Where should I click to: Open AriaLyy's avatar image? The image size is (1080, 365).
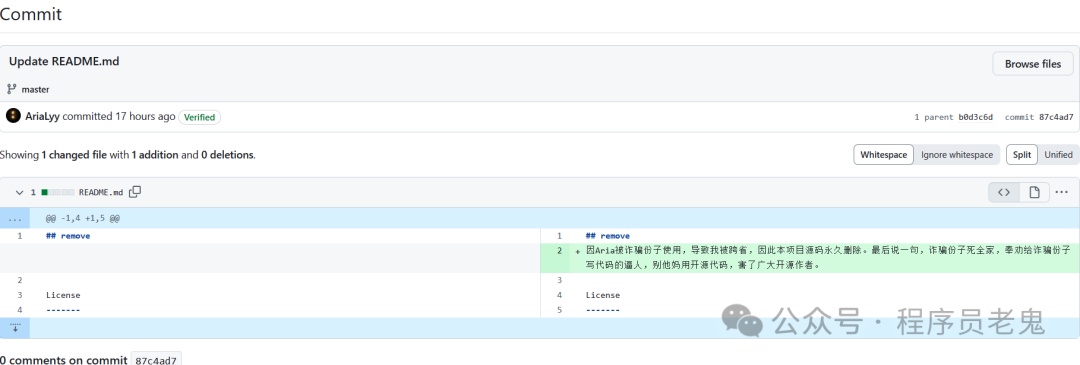tap(13, 116)
